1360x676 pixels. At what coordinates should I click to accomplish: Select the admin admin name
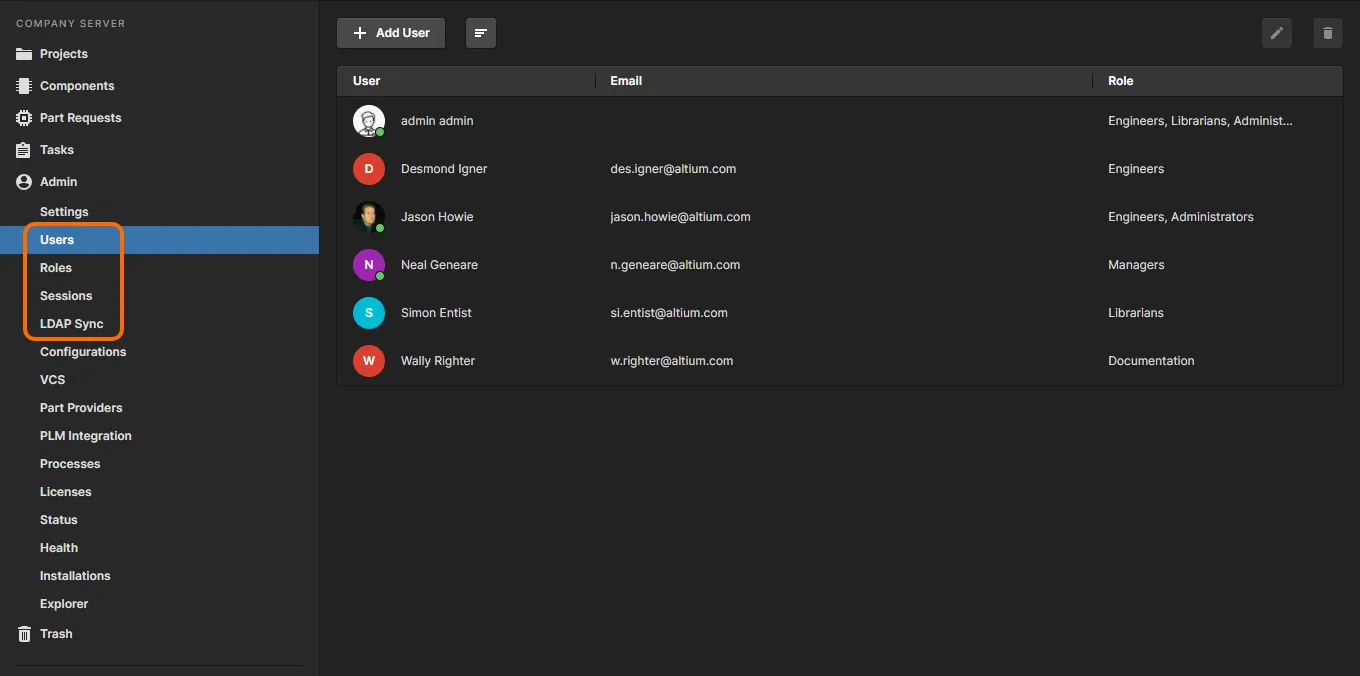(437, 121)
